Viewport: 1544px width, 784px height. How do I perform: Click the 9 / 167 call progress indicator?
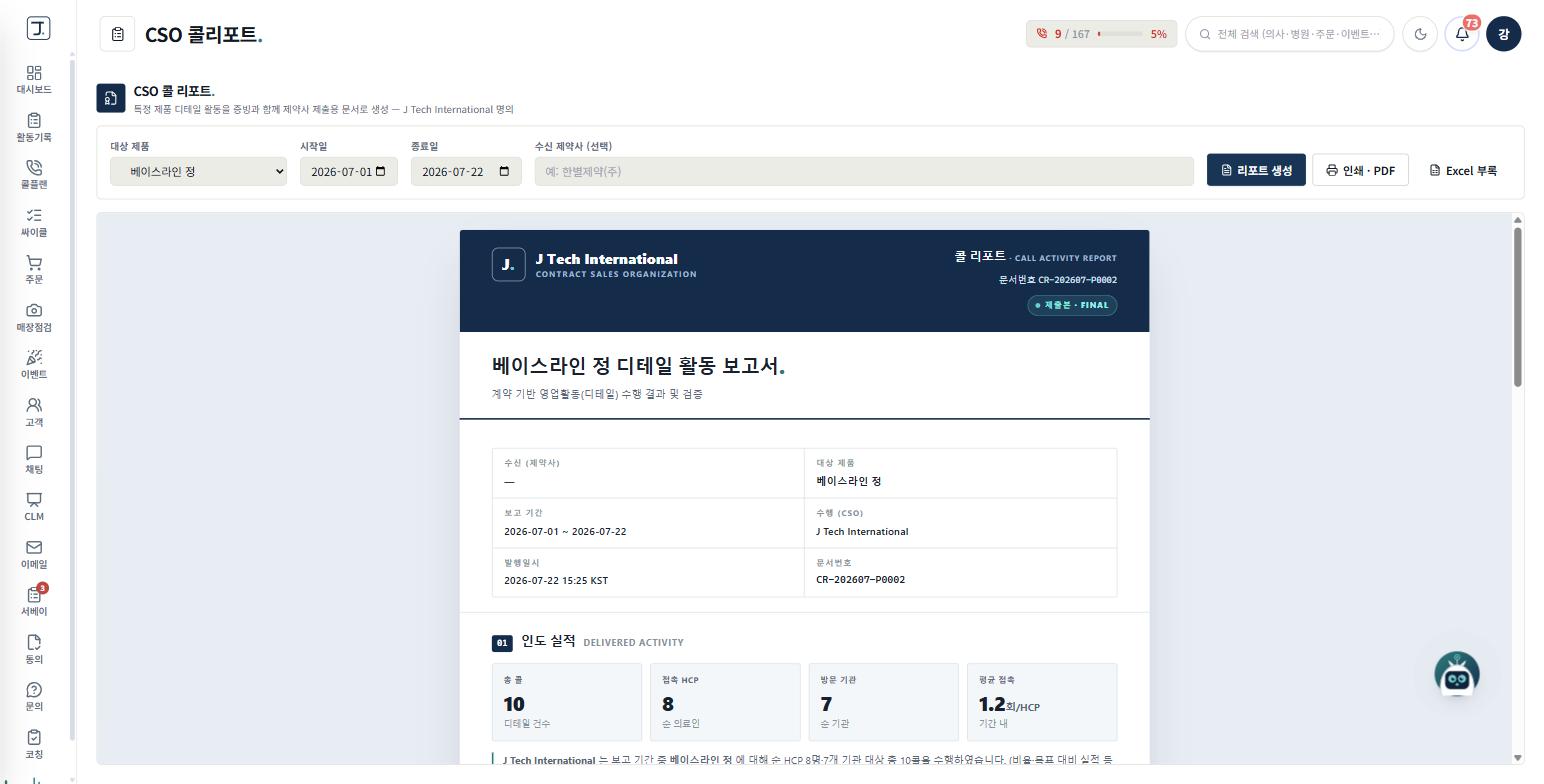1101,34
